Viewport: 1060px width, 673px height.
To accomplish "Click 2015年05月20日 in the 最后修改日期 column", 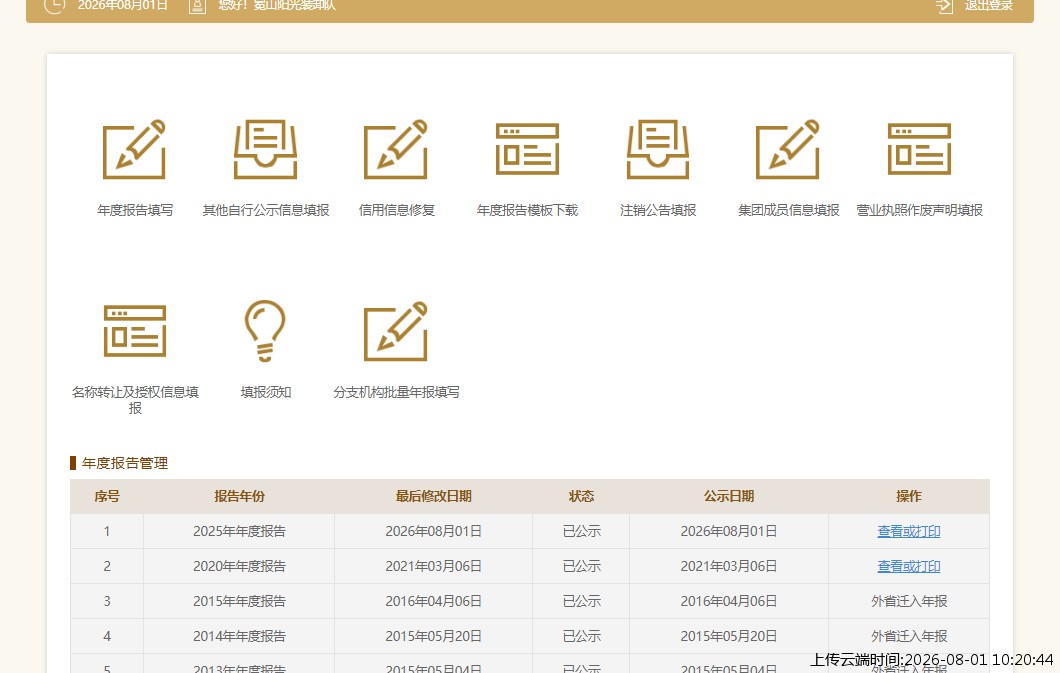I will pyautogui.click(x=433, y=637).
